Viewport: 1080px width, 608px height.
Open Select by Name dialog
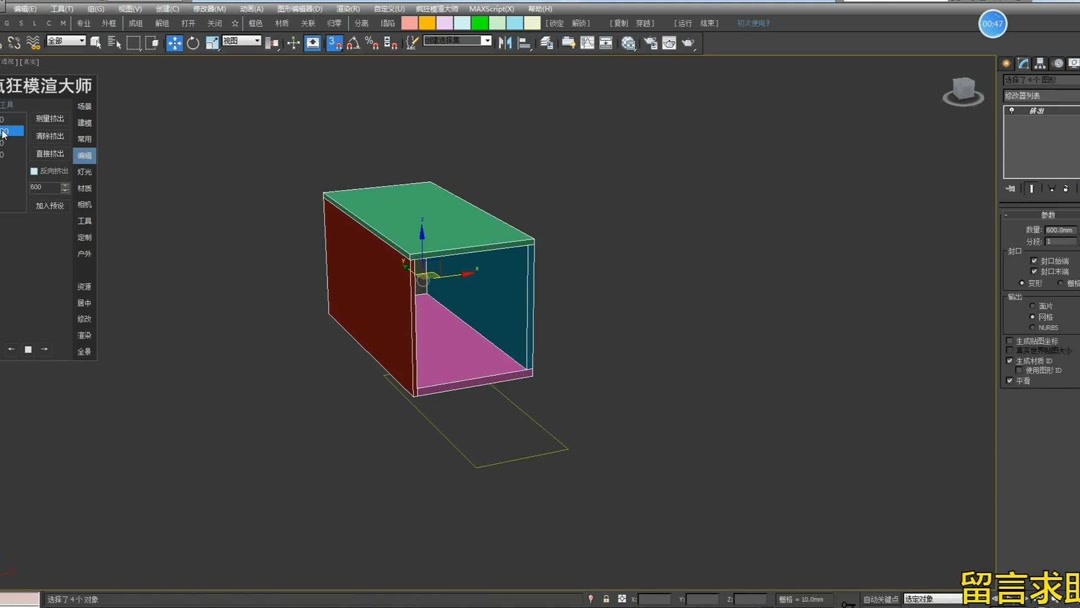112,43
